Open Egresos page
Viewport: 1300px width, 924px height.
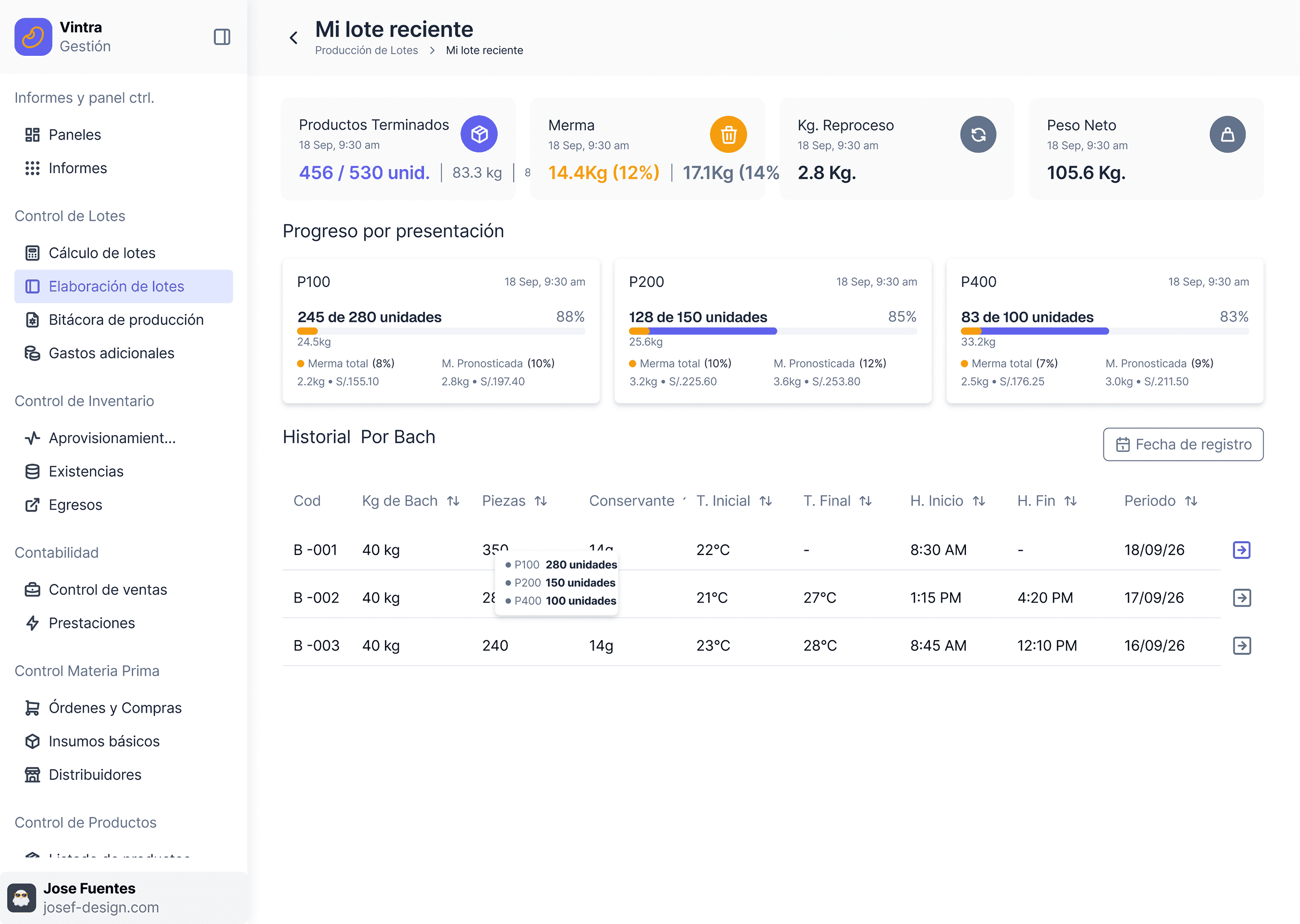[123, 505]
